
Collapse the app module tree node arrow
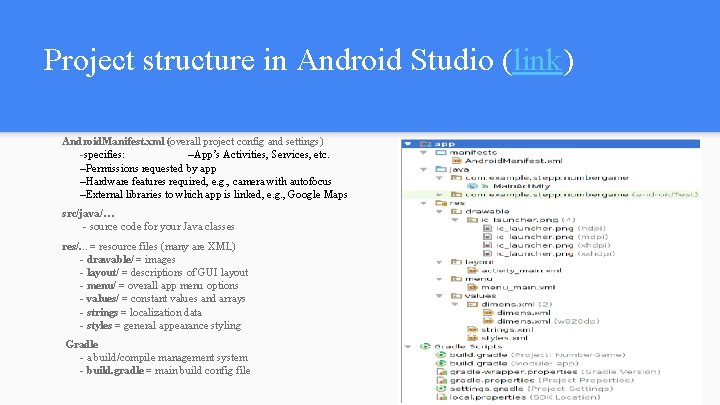[x=408, y=144]
